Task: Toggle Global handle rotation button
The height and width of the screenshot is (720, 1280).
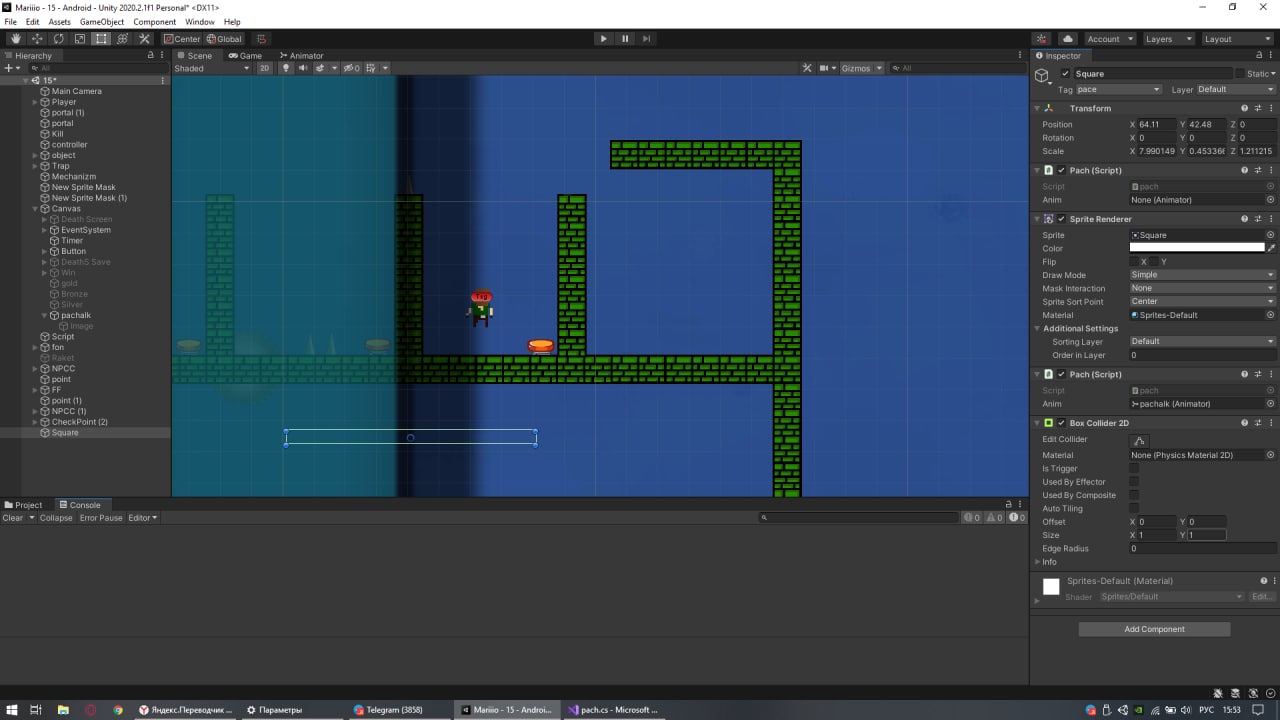Action: click(x=224, y=39)
